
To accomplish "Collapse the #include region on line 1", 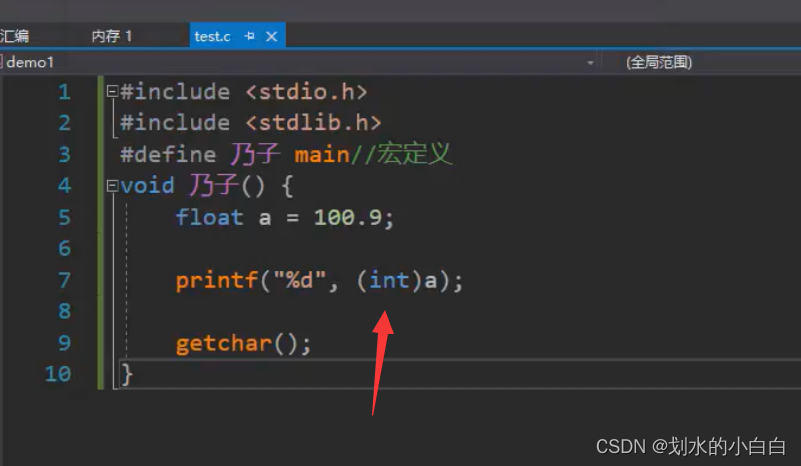I will click(x=112, y=91).
